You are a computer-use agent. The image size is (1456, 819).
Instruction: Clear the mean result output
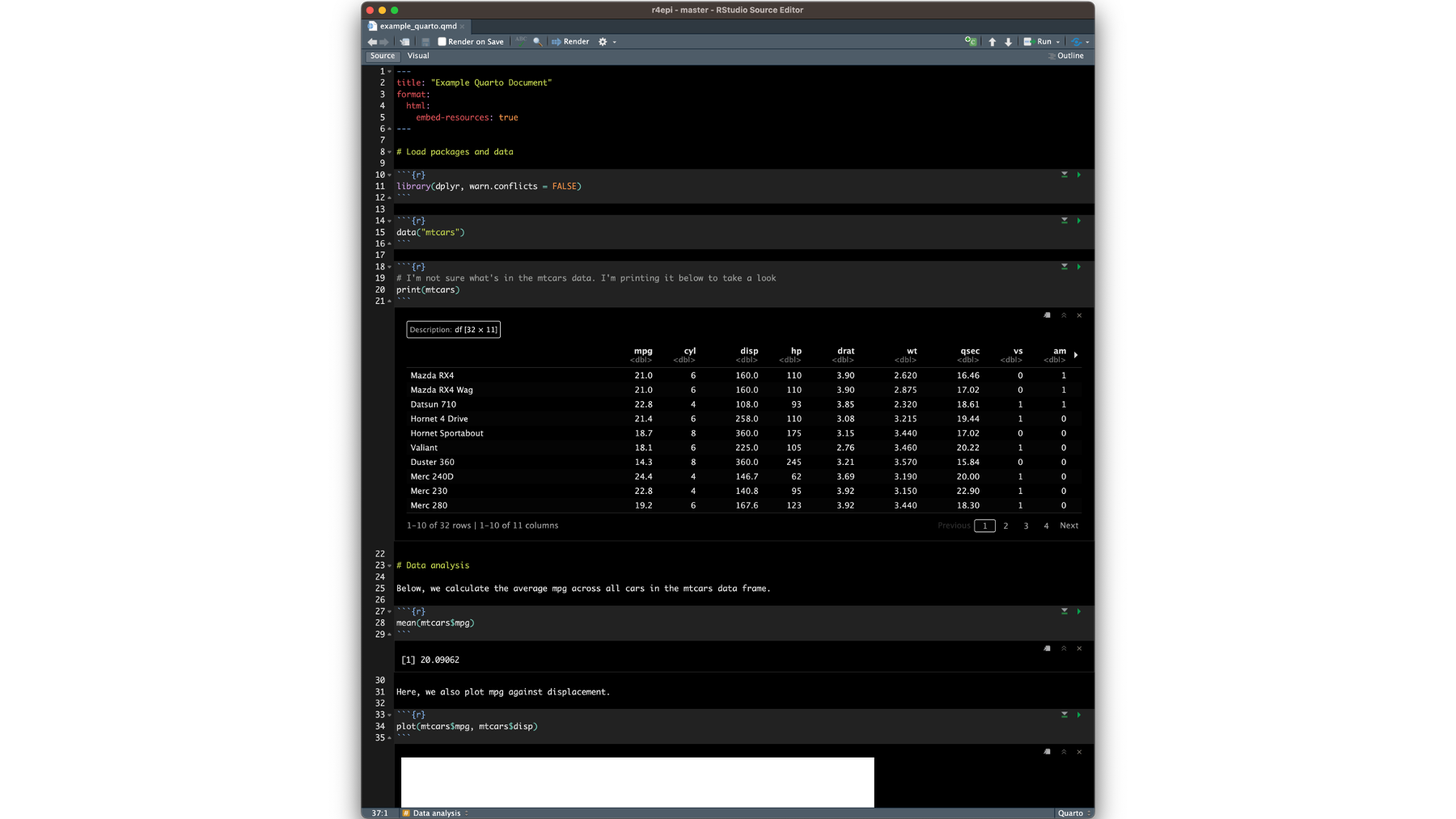[x=1079, y=648]
